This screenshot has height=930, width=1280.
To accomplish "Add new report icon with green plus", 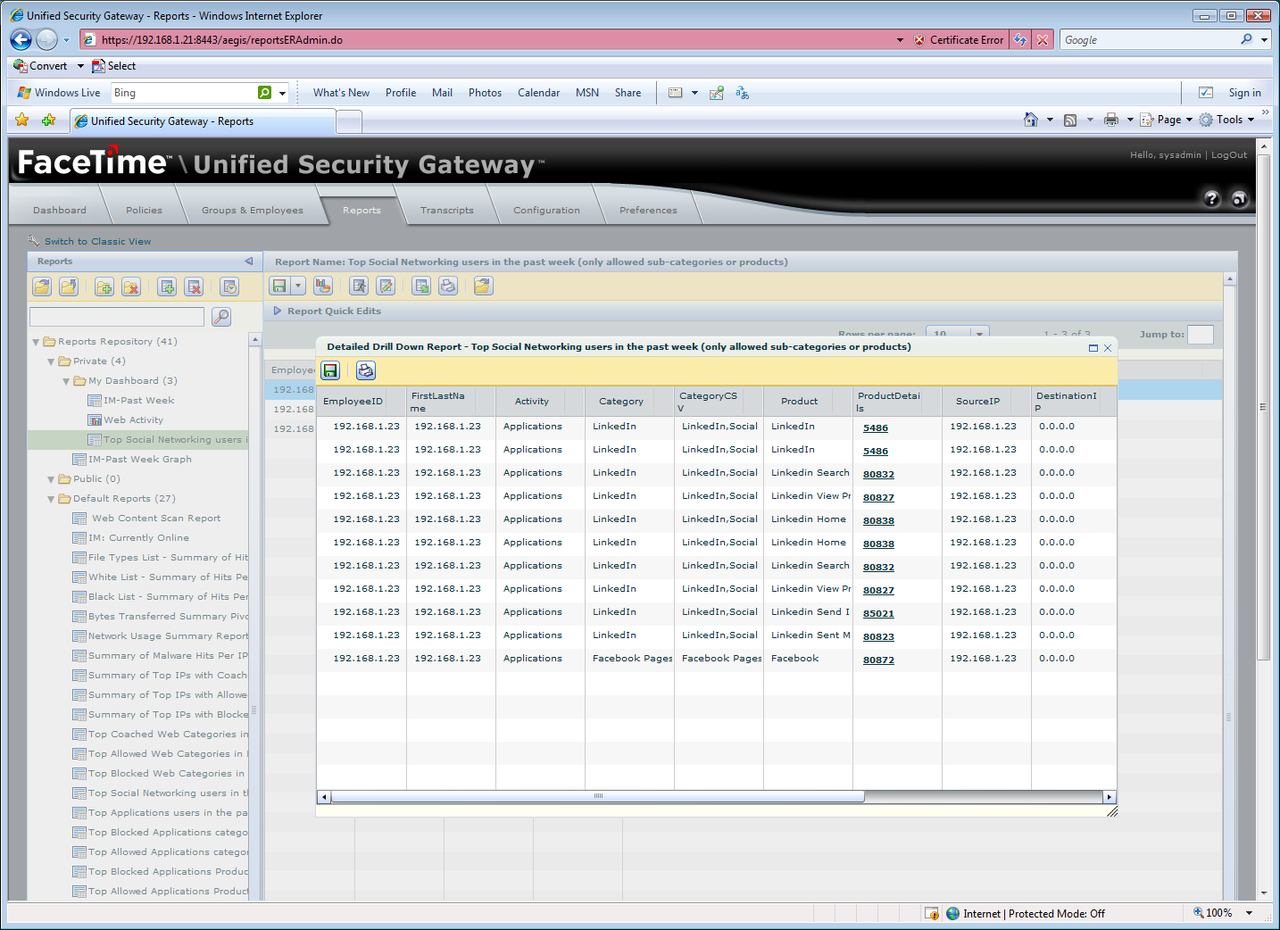I will pyautogui.click(x=168, y=287).
